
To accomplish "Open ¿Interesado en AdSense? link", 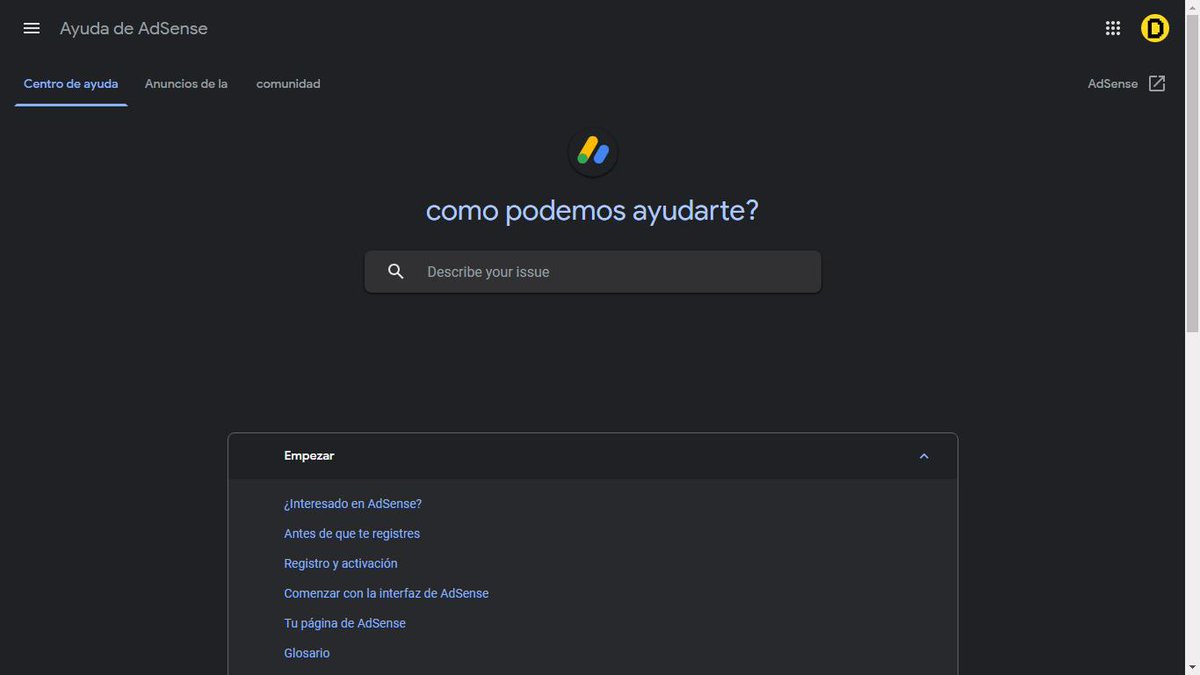I will (x=353, y=504).
